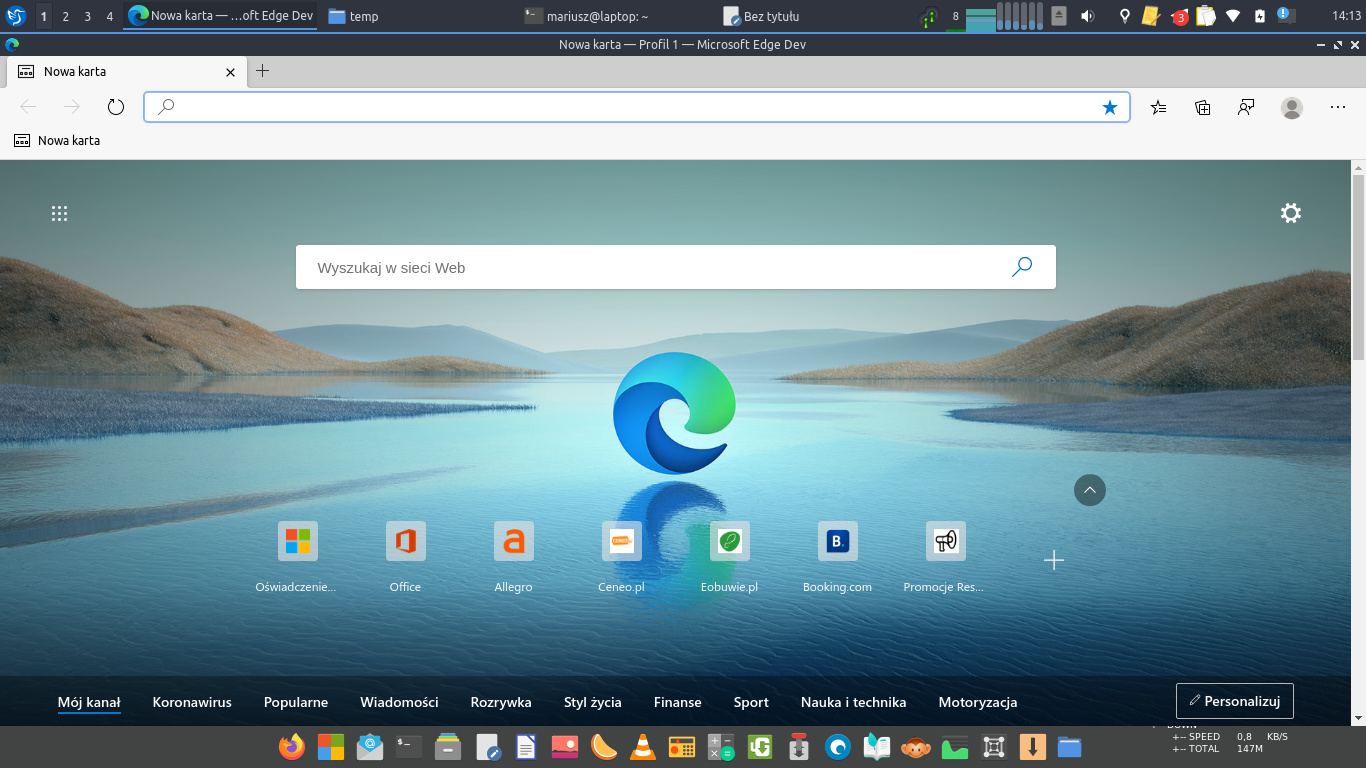The image size is (1366, 768).
Task: Launch VLC media player from the dock
Action: (x=642, y=746)
